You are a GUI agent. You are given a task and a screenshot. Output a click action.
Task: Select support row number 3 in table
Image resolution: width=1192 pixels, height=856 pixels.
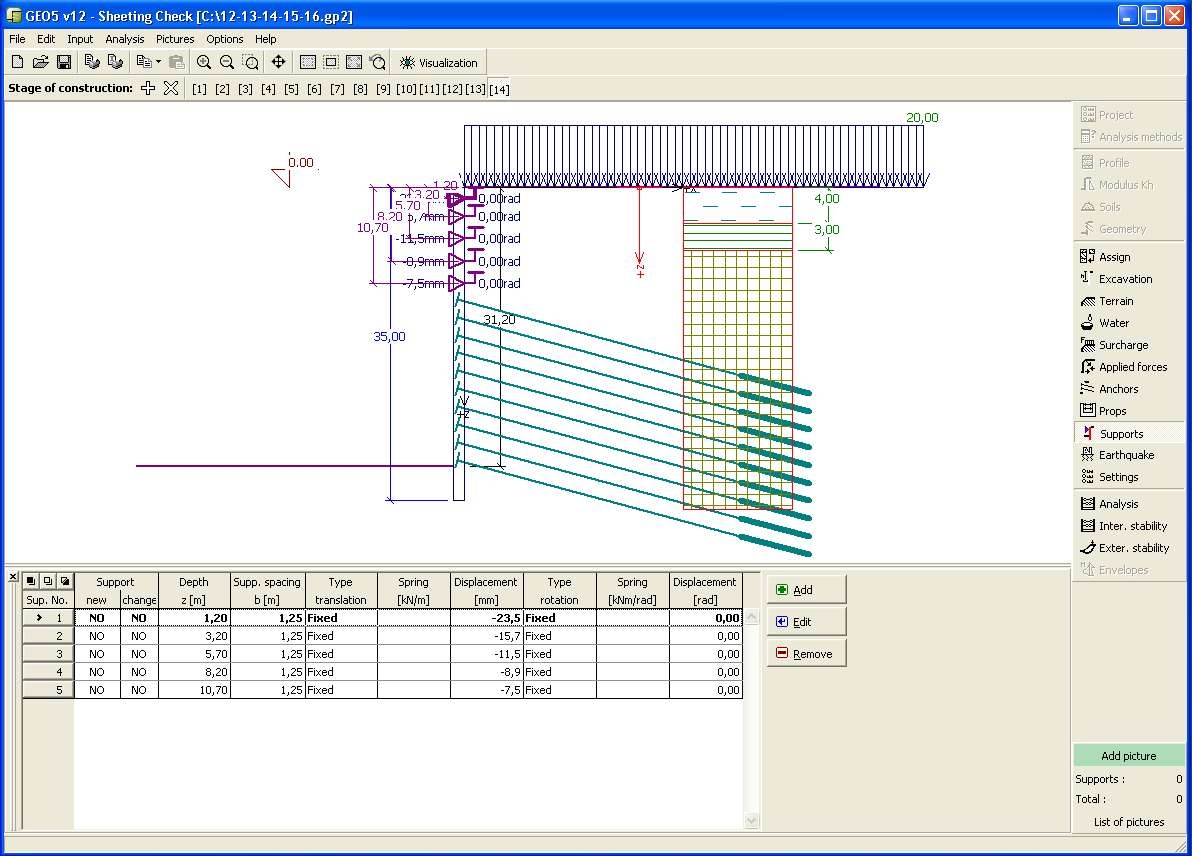[48, 654]
